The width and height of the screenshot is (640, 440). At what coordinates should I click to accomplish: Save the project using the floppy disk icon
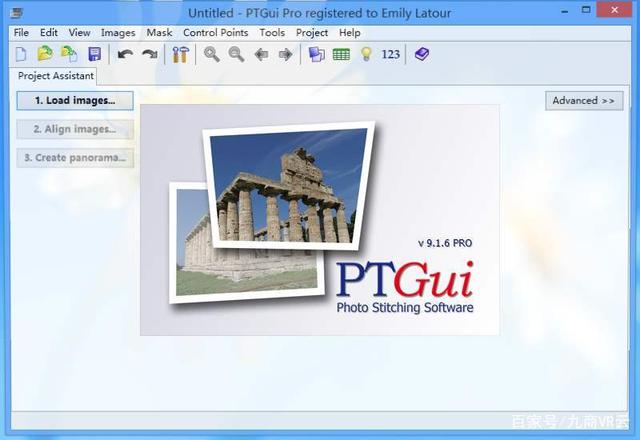(95, 54)
